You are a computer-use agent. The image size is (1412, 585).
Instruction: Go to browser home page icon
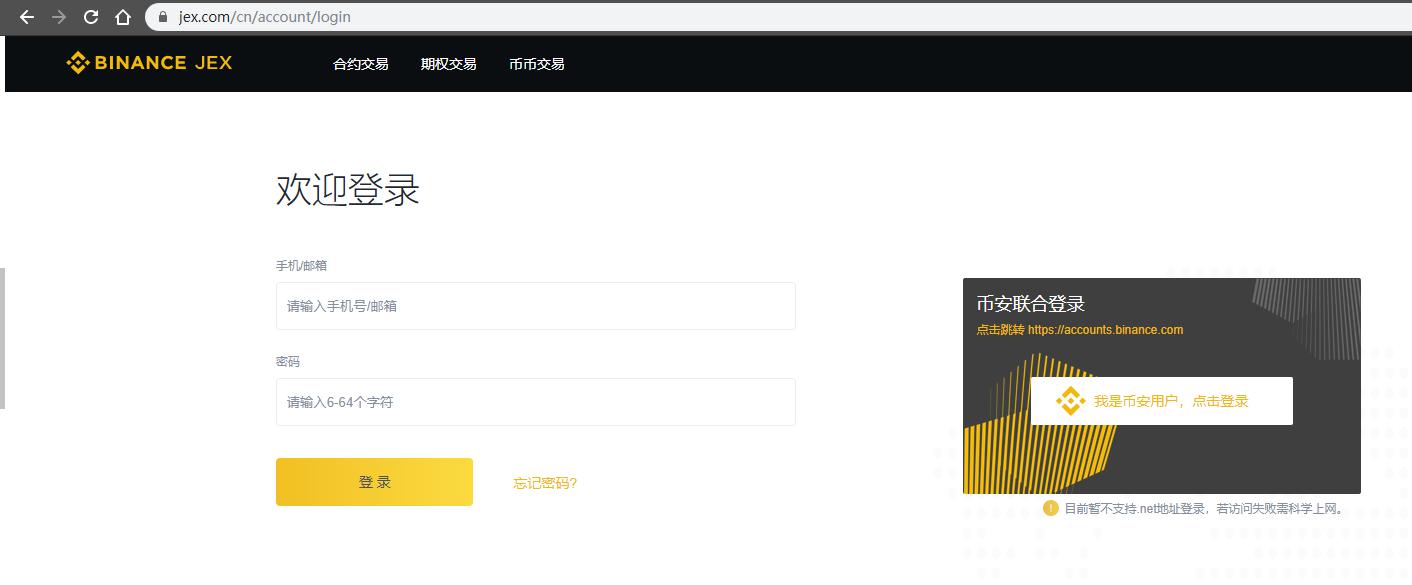[x=123, y=17]
